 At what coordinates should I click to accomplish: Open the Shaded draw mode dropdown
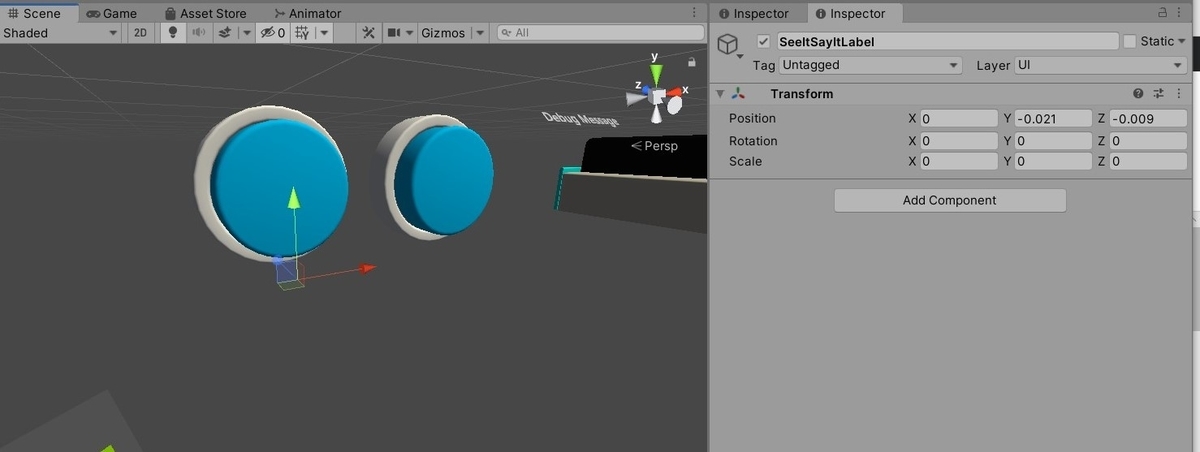61,33
